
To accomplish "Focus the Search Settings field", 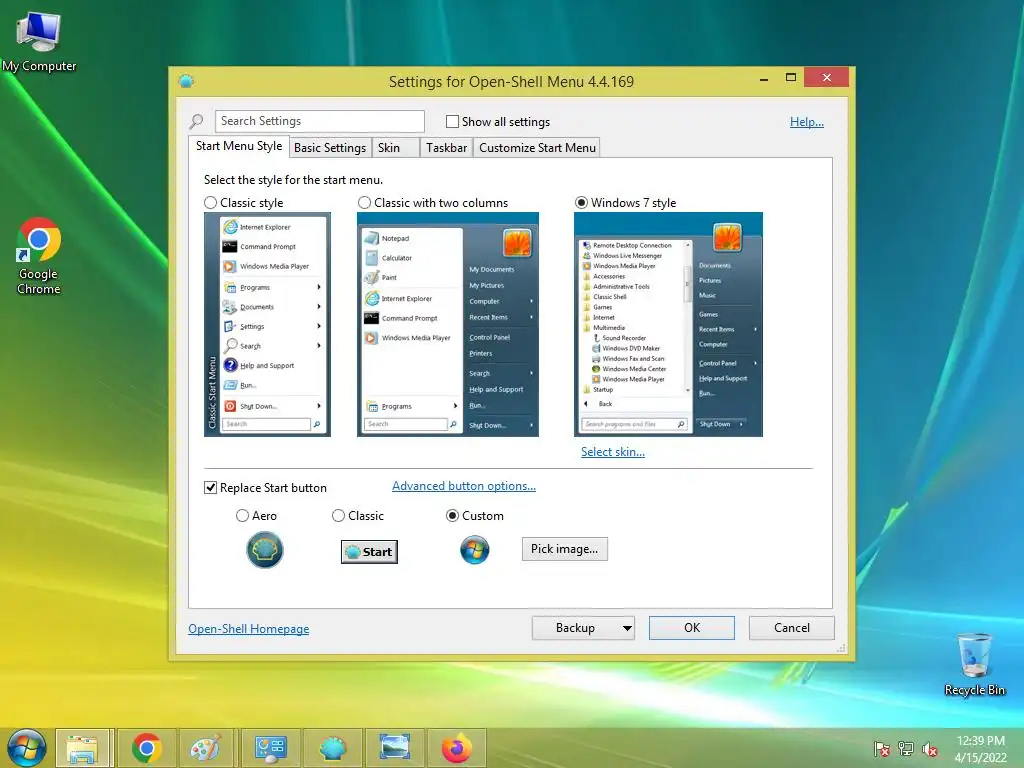I will [x=319, y=121].
